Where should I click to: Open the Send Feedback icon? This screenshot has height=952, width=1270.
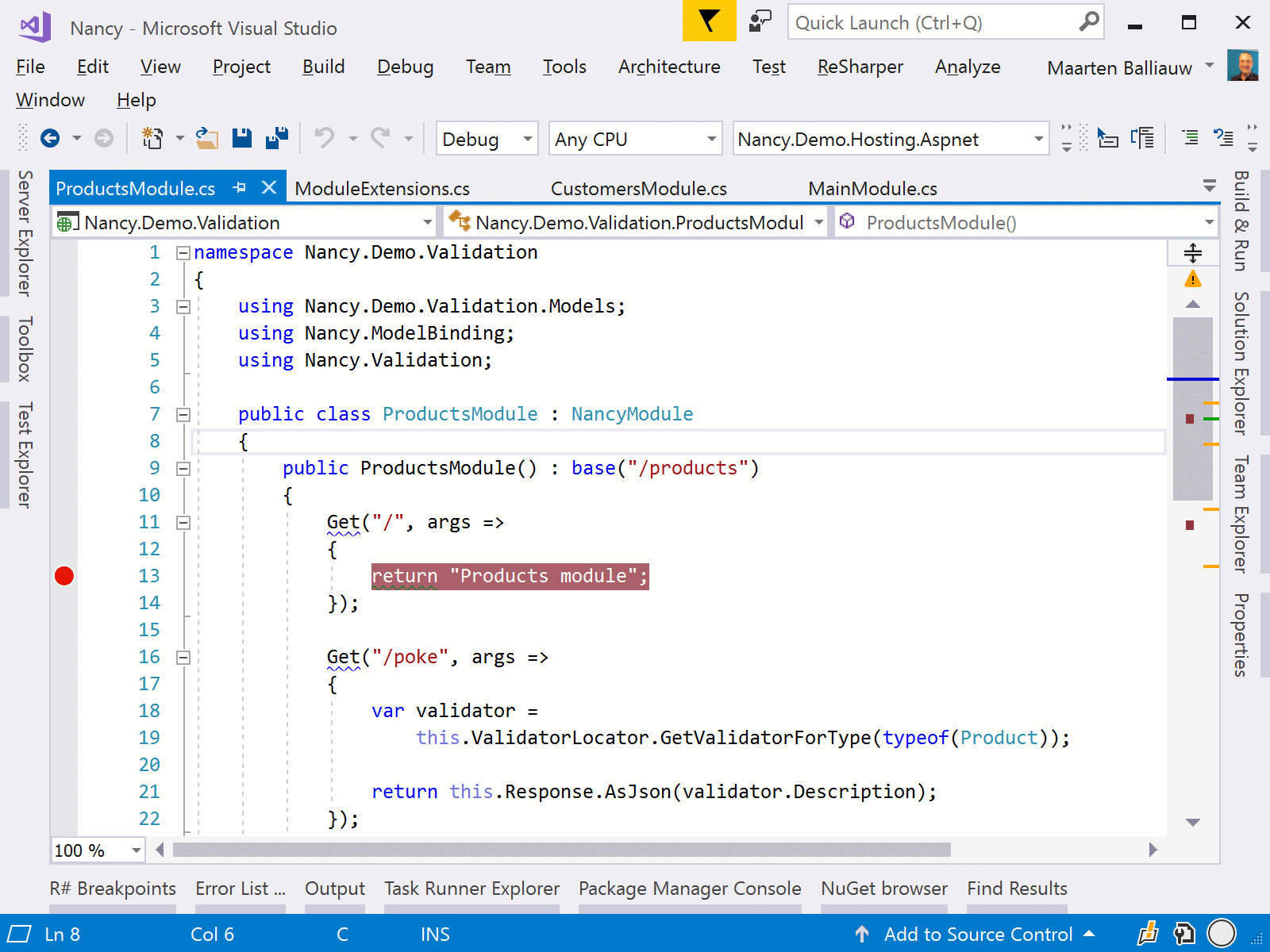pos(760,21)
